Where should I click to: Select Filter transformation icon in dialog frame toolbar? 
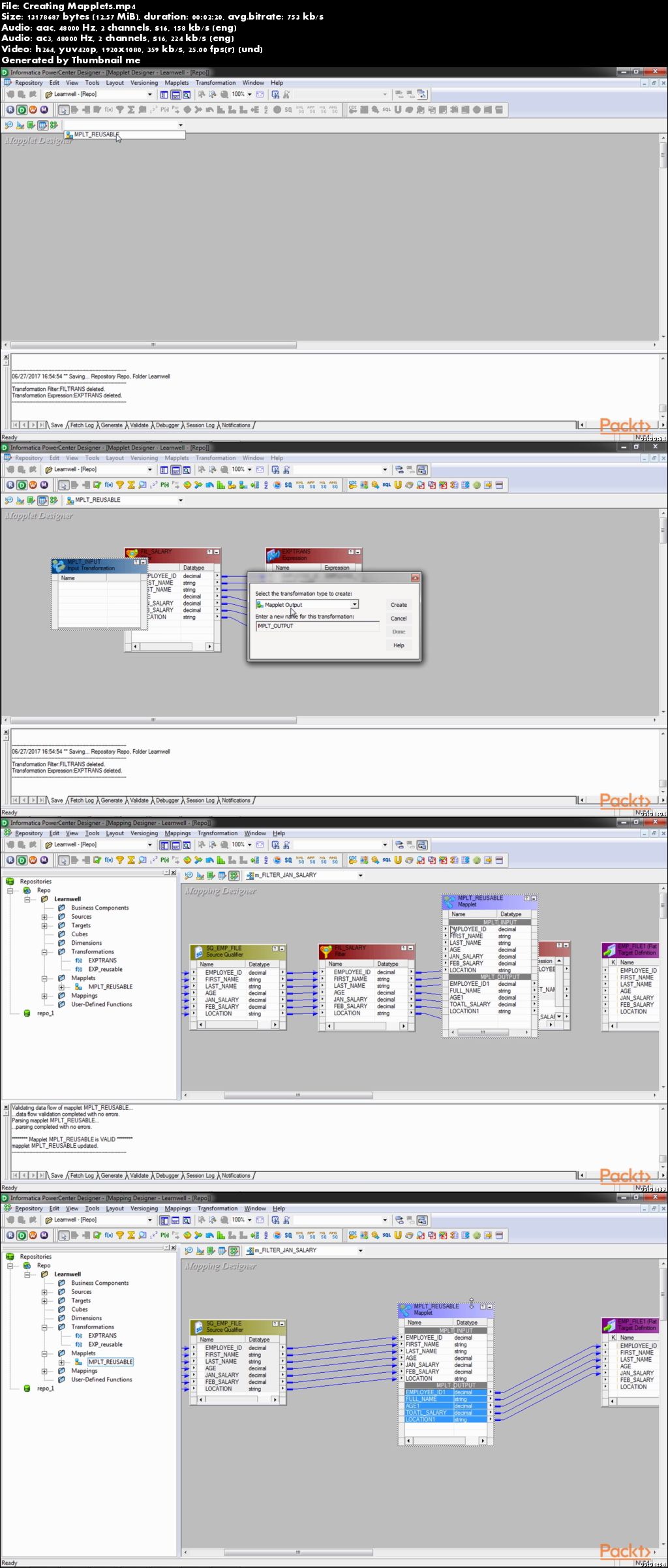point(120,485)
